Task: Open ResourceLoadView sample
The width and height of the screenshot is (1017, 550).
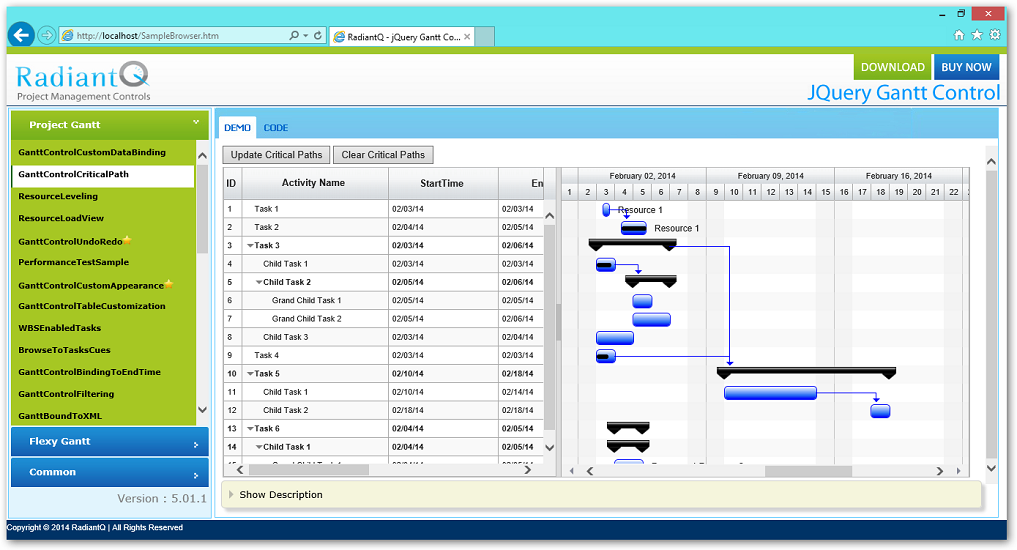Action: (61, 219)
